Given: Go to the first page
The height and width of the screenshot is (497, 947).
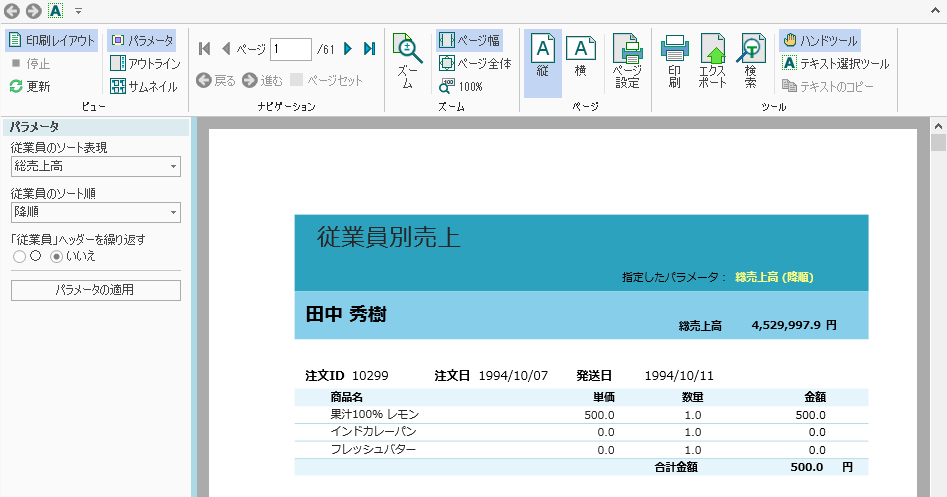Looking at the screenshot, I should 204,48.
